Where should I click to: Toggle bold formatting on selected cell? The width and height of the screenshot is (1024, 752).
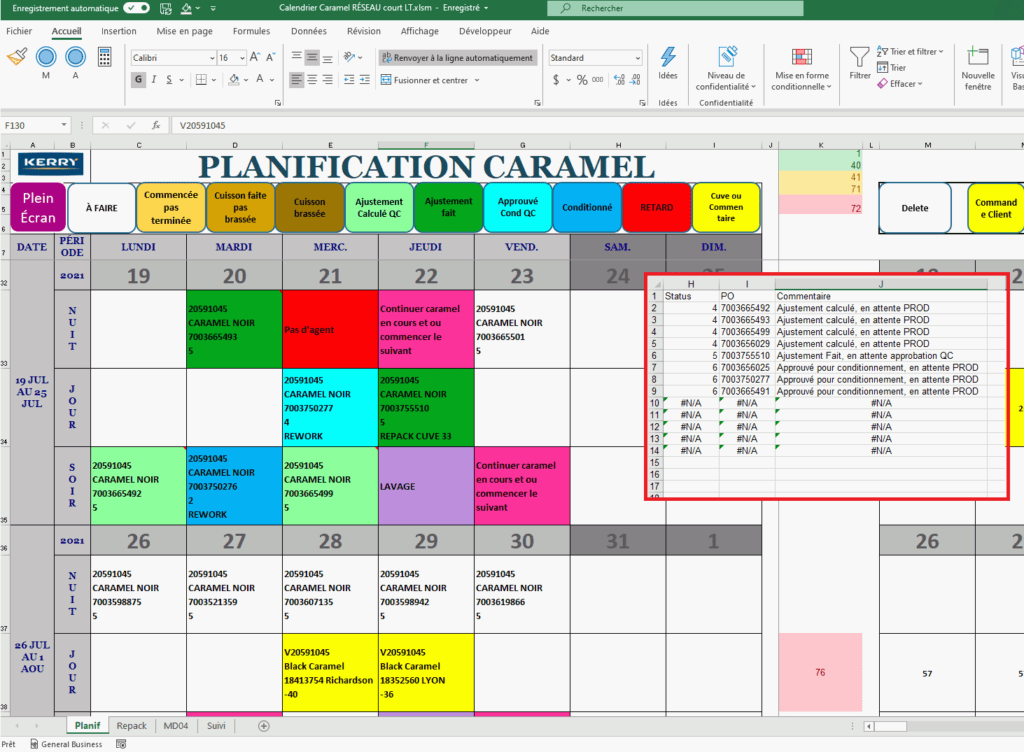(137, 78)
